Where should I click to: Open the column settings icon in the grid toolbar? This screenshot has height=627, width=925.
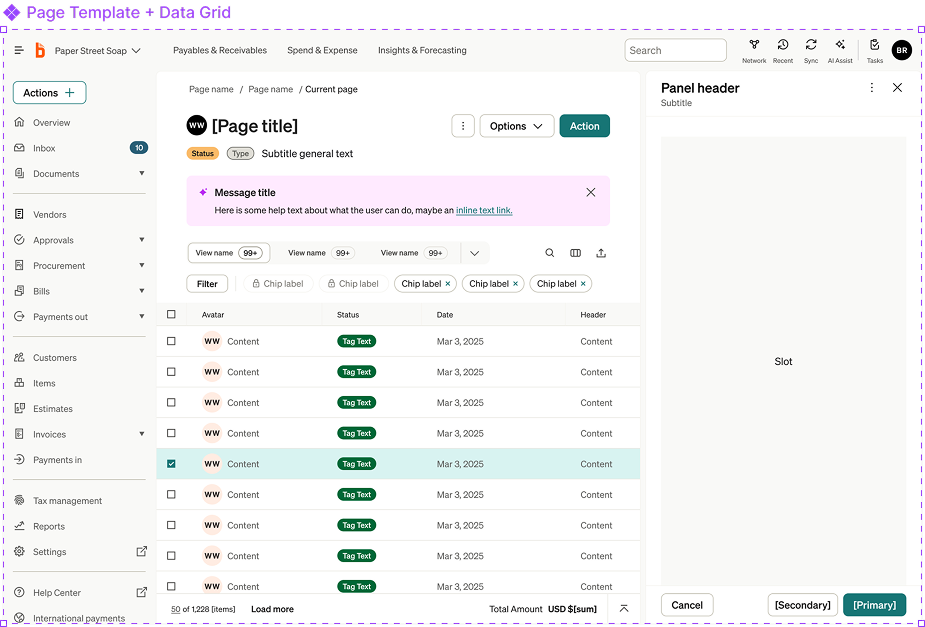[575, 253]
